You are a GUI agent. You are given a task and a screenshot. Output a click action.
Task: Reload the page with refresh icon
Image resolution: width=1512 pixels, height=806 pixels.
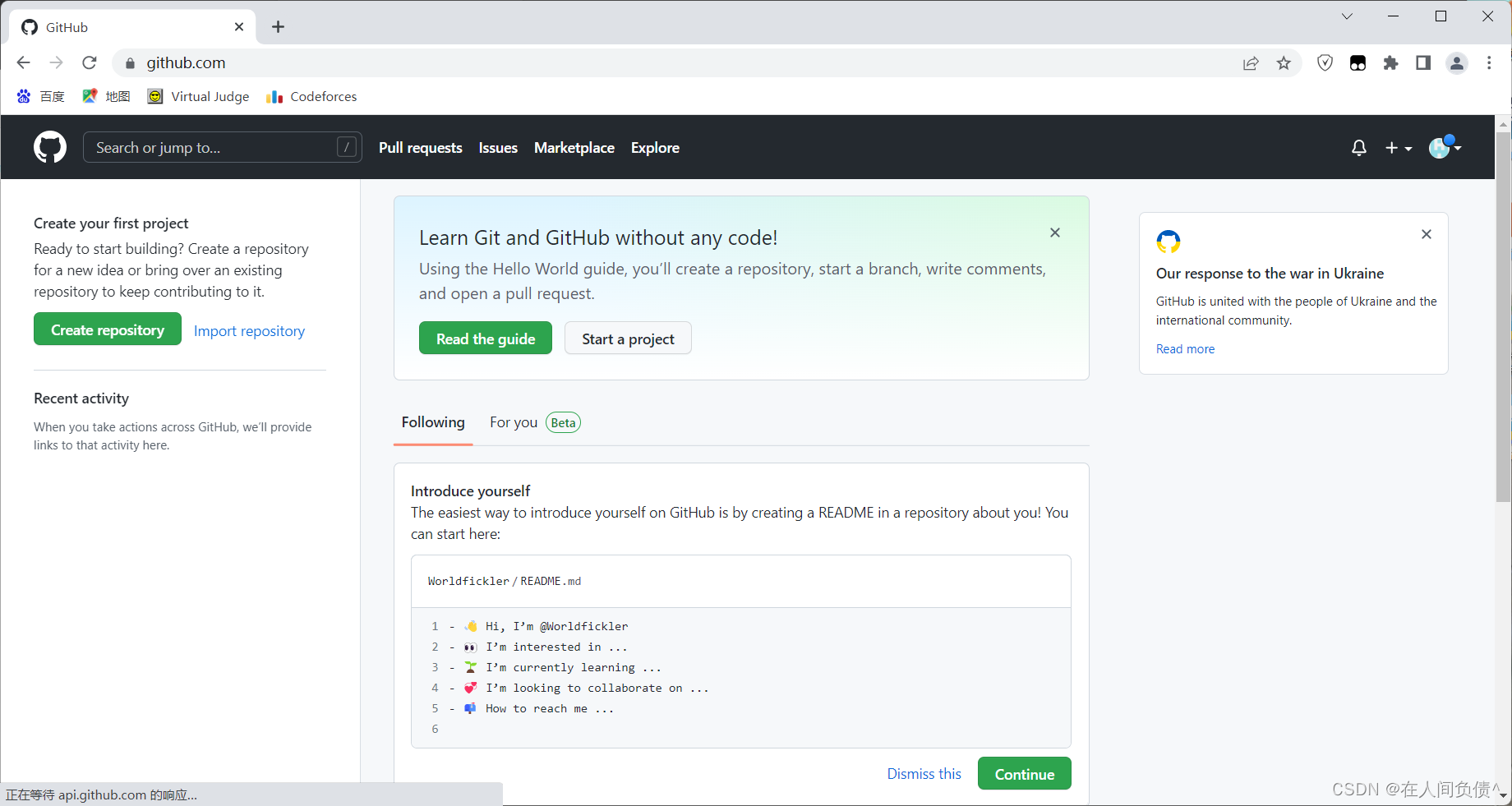(90, 62)
